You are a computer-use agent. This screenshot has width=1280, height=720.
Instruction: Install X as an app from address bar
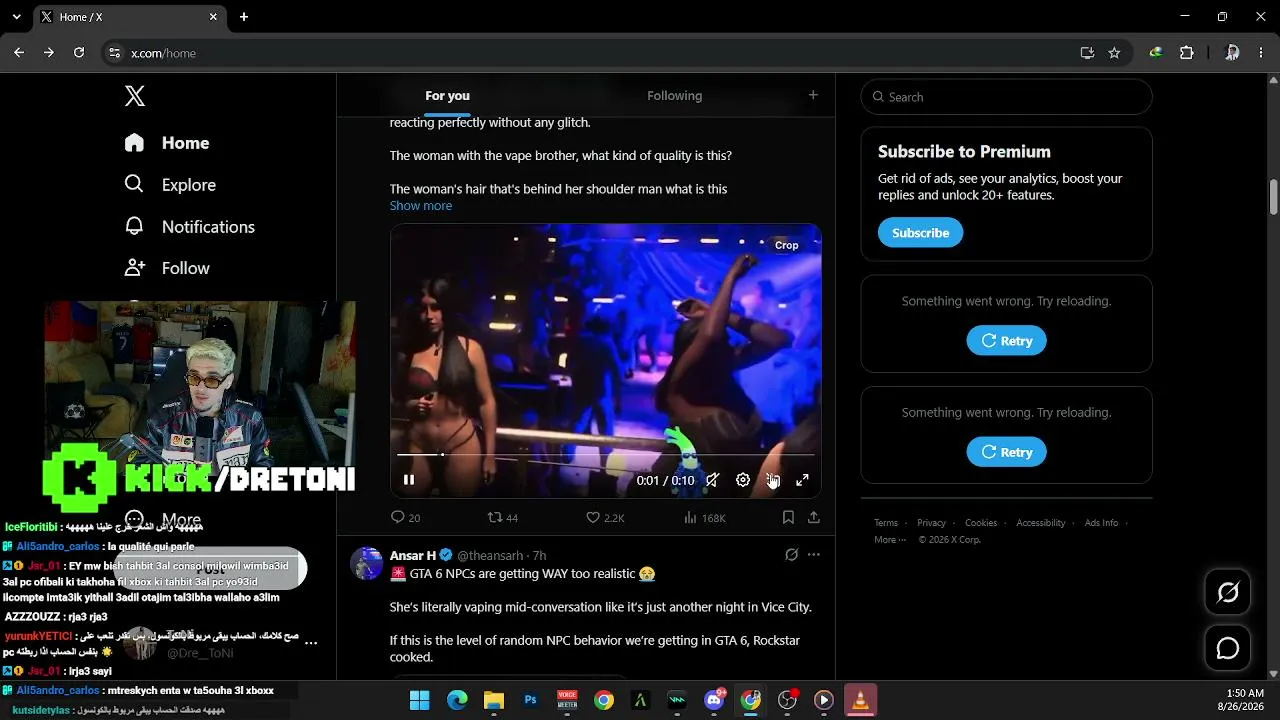tap(1087, 53)
